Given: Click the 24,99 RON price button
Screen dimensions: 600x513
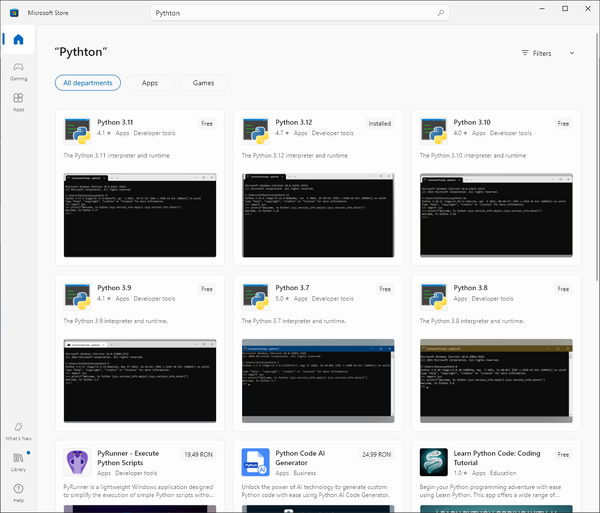Looking at the screenshot, I should pos(377,454).
